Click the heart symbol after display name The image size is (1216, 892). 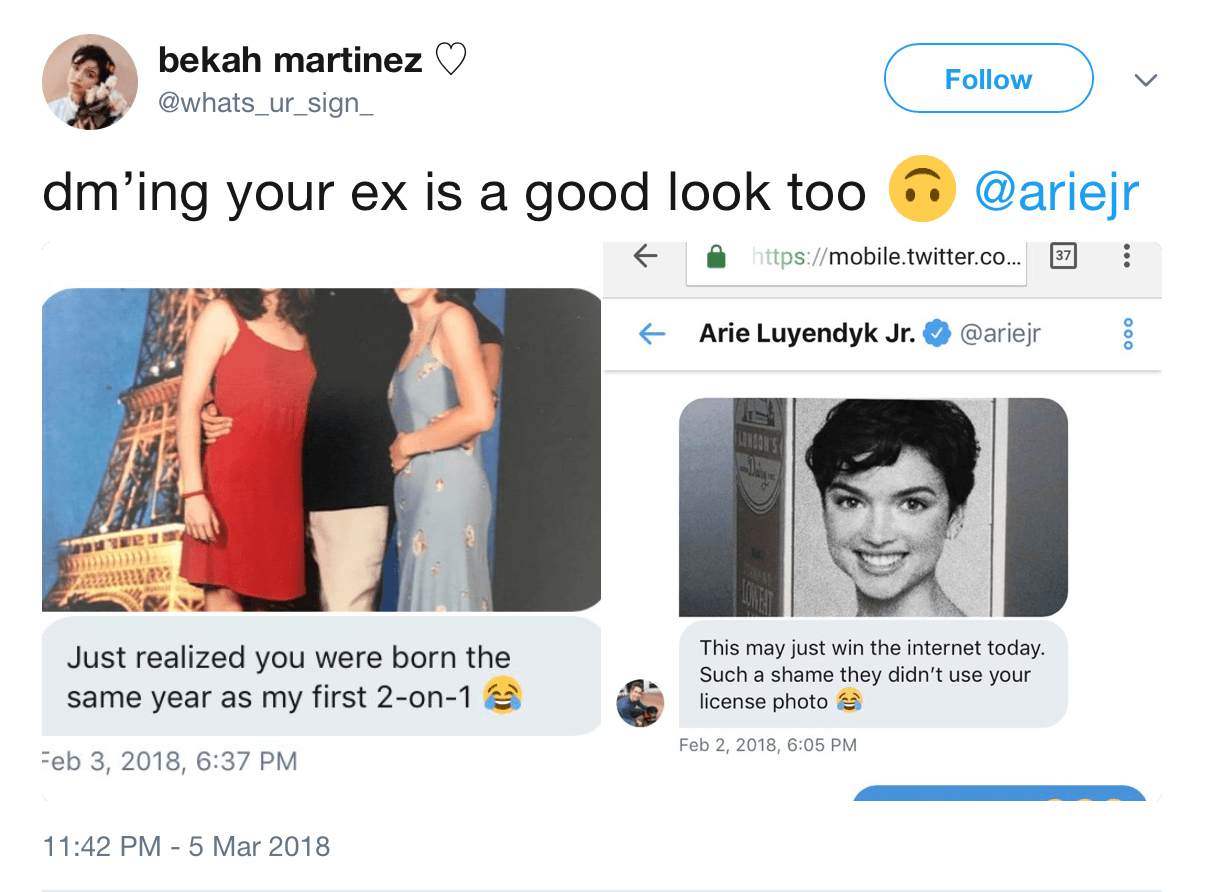(452, 61)
